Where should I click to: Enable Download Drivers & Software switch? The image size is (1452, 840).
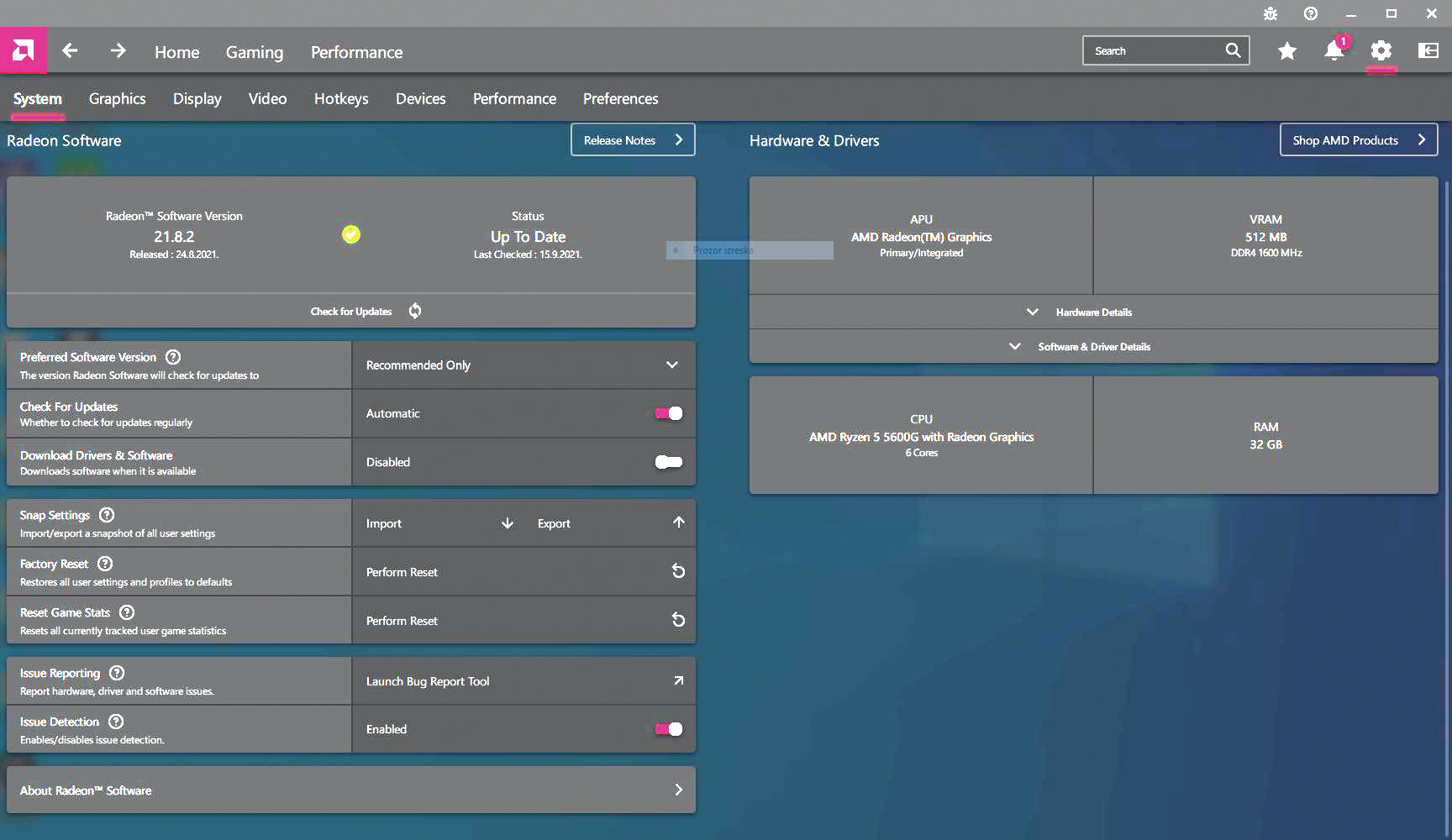click(x=669, y=462)
